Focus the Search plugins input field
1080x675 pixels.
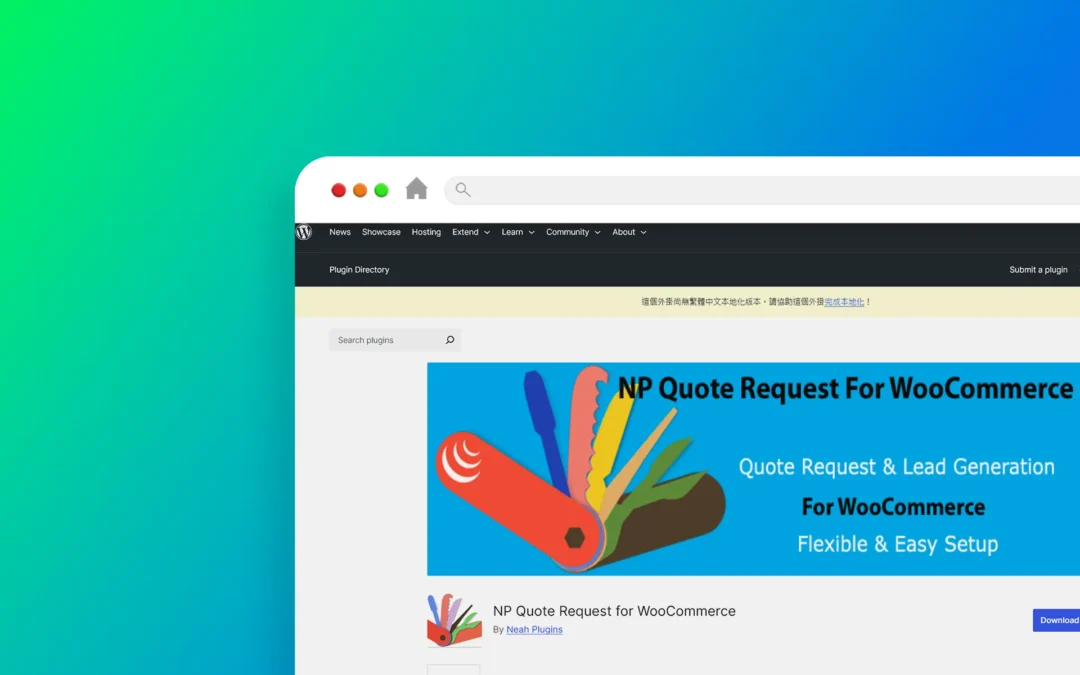395,340
